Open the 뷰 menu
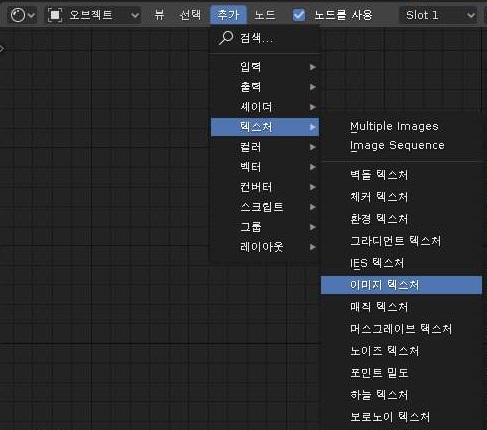 click(159, 15)
